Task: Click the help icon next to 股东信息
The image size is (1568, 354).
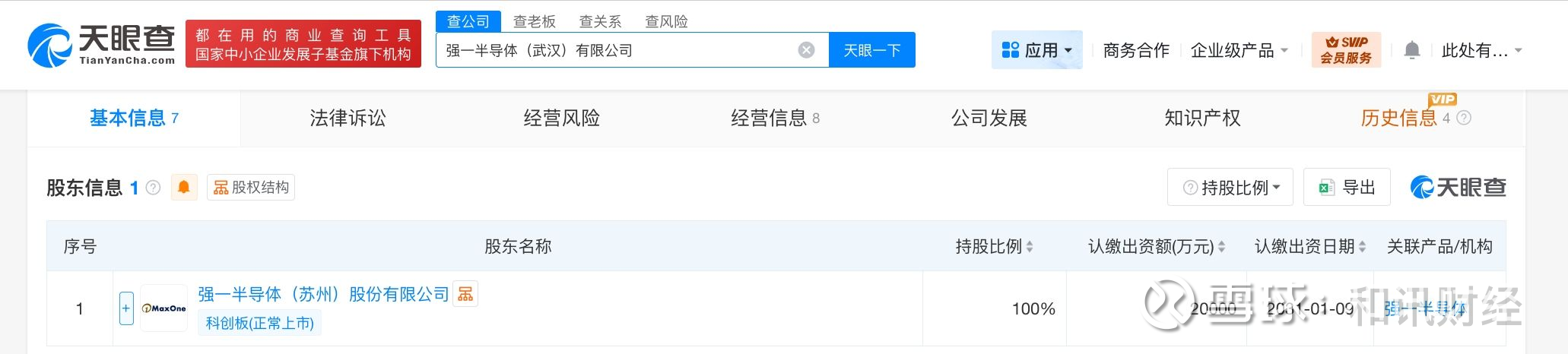Action: pos(154,188)
